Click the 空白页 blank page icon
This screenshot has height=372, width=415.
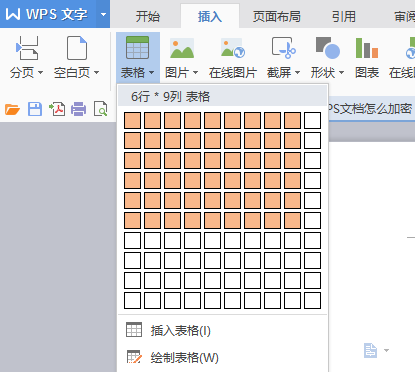coord(77,48)
